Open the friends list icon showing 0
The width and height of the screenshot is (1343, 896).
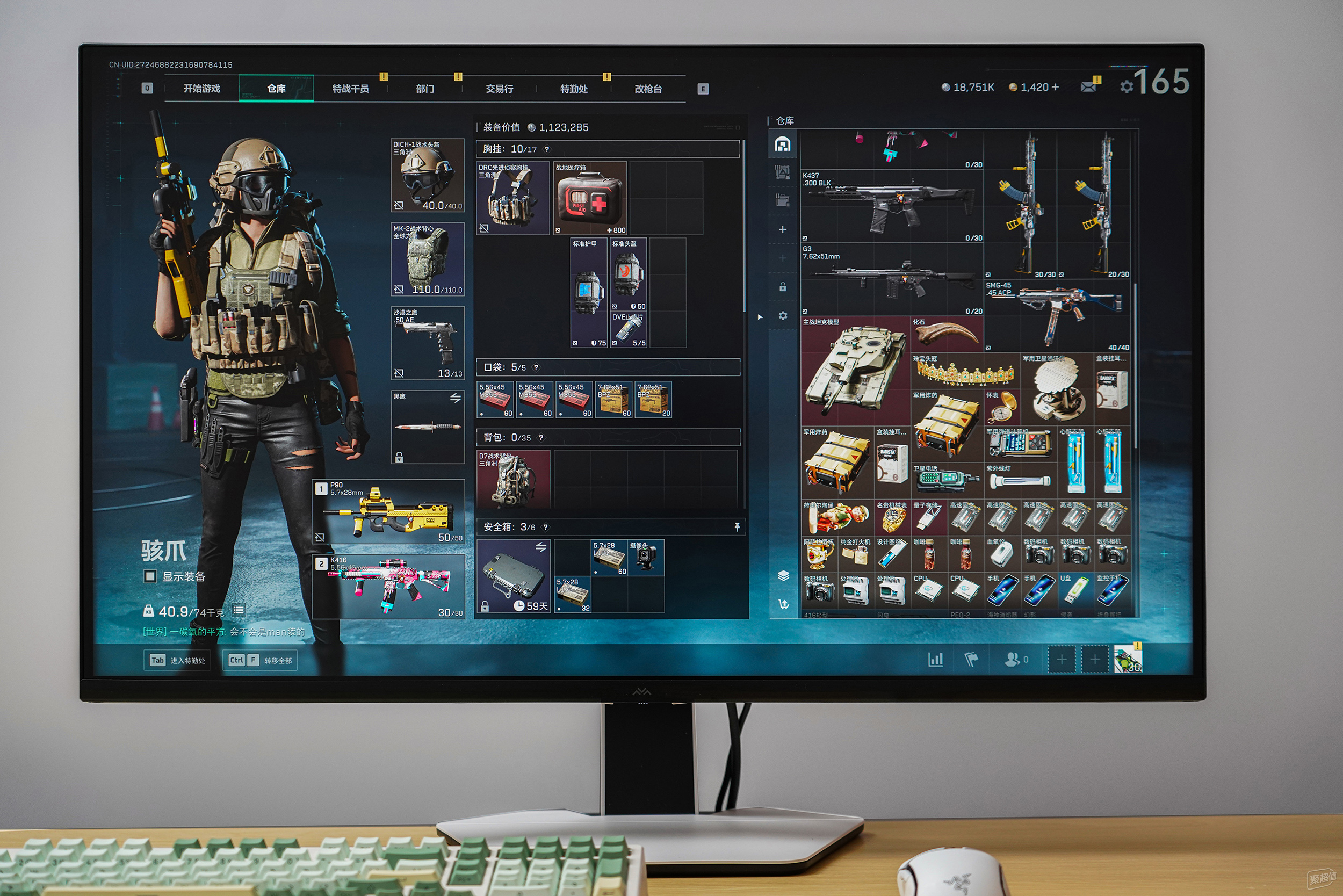(x=1016, y=660)
